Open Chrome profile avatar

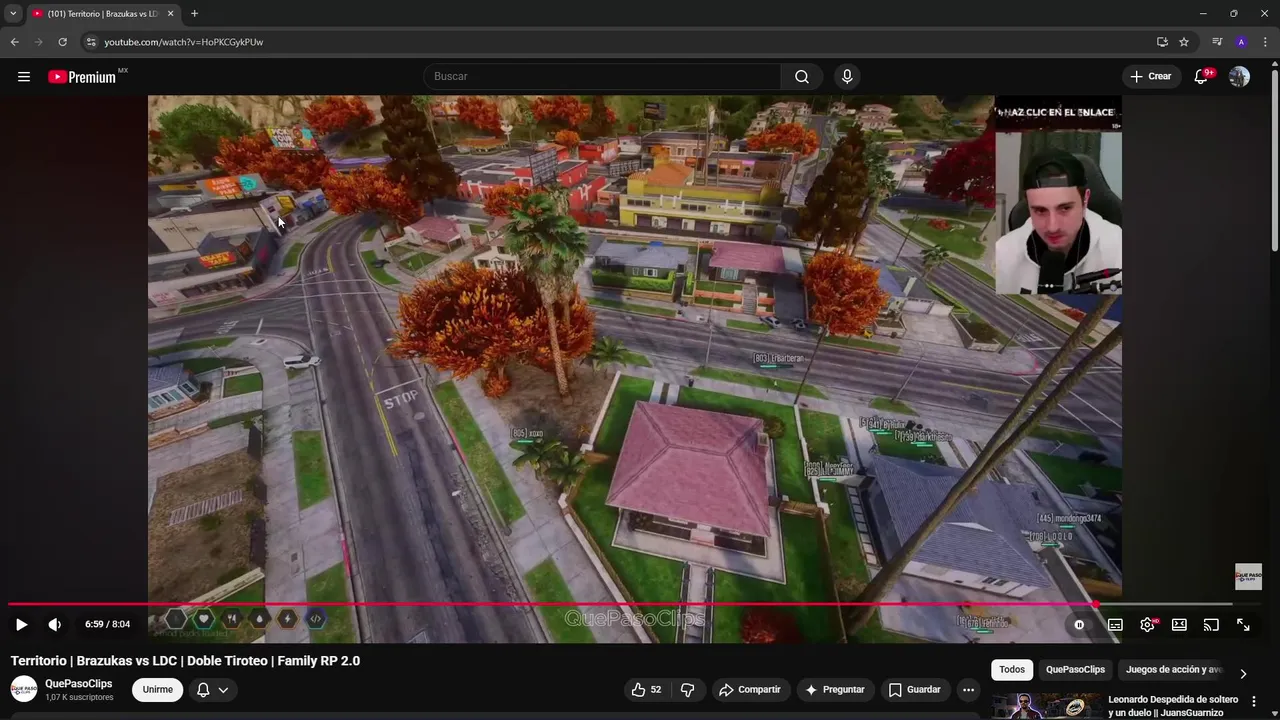coord(1241,42)
